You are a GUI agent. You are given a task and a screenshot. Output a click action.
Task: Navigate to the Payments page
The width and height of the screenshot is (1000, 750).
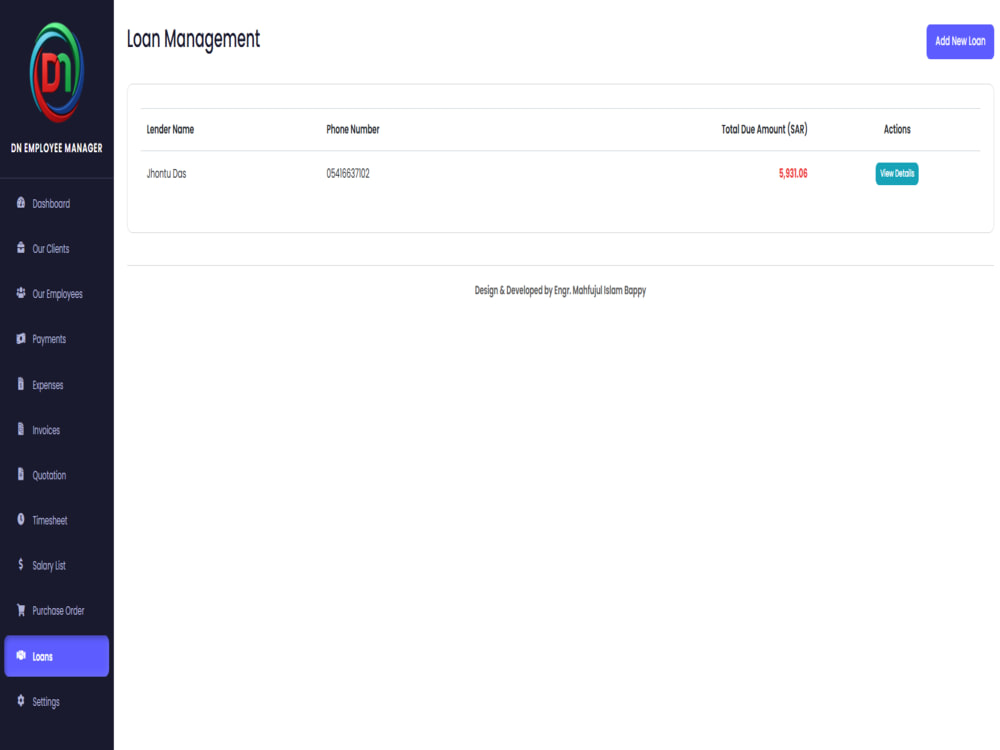(x=56, y=339)
